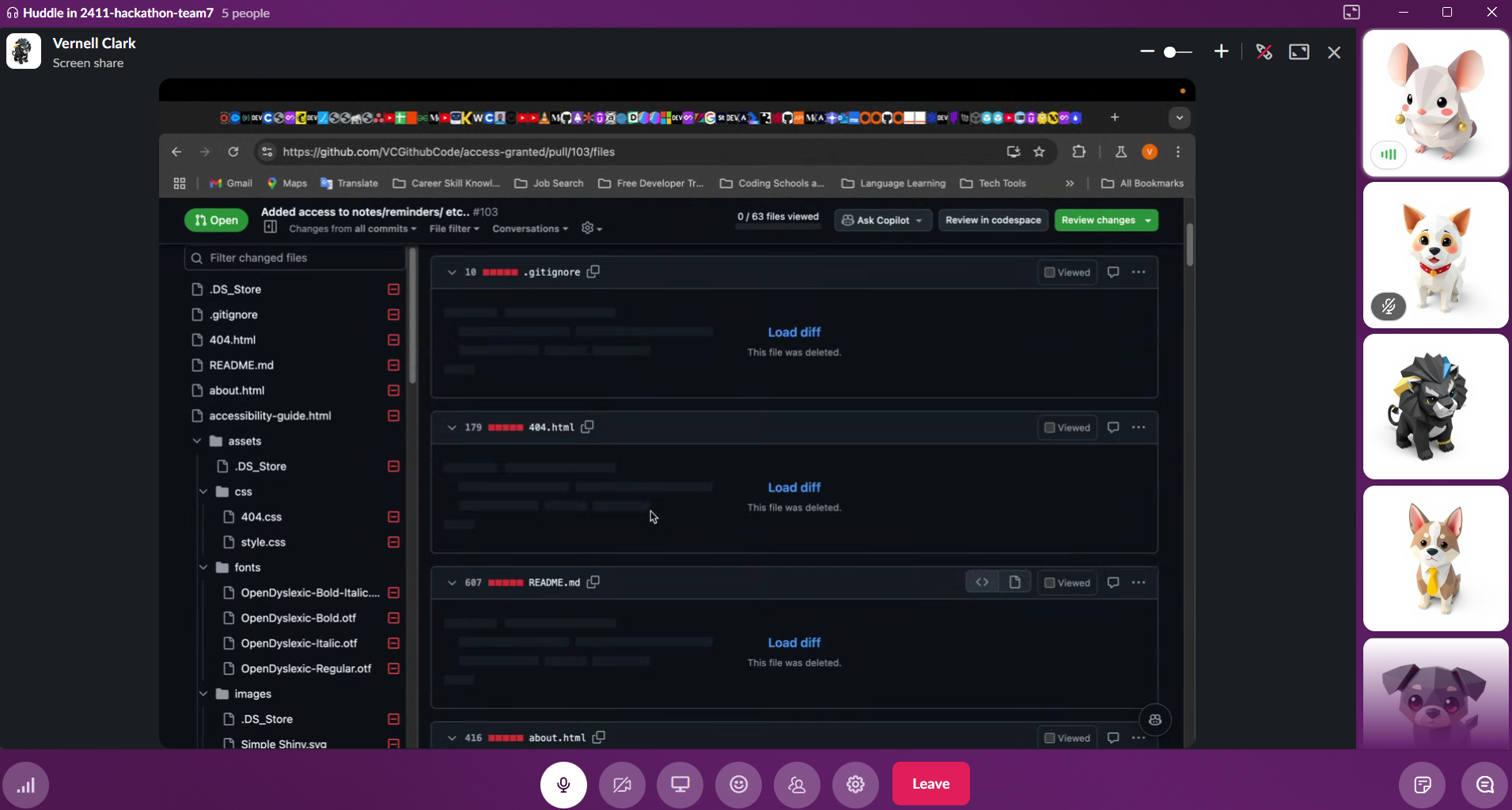Image resolution: width=1512 pixels, height=810 pixels.
Task: Focus the Filter changed files field
Action: 295,258
